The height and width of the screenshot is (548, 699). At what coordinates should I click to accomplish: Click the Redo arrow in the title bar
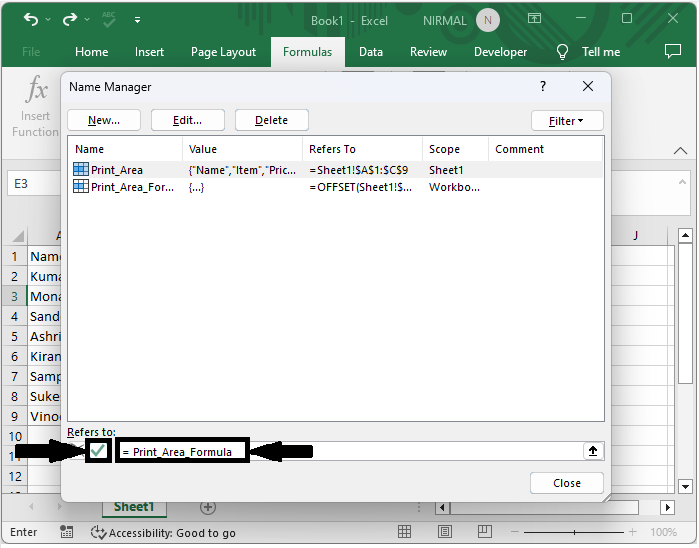click(70, 19)
